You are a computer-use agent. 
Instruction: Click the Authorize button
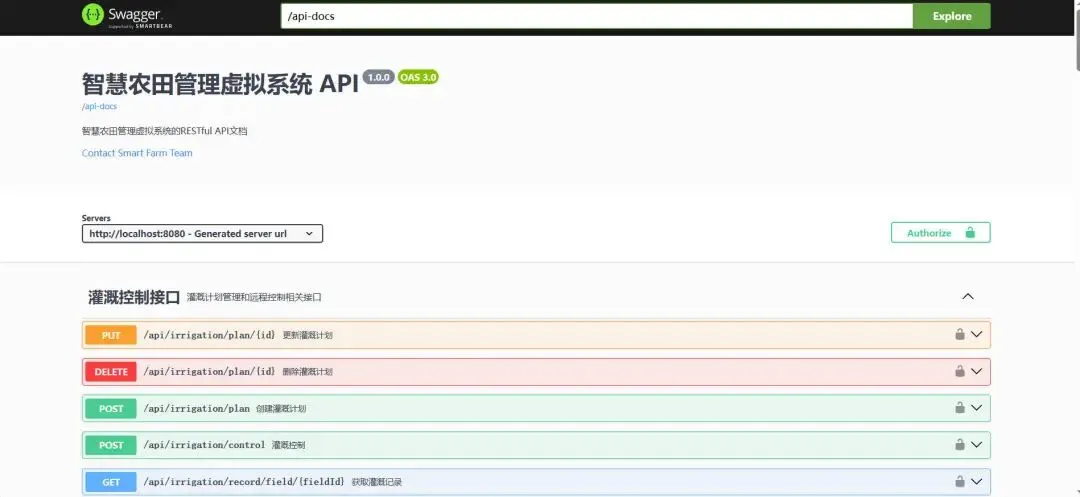coord(941,233)
